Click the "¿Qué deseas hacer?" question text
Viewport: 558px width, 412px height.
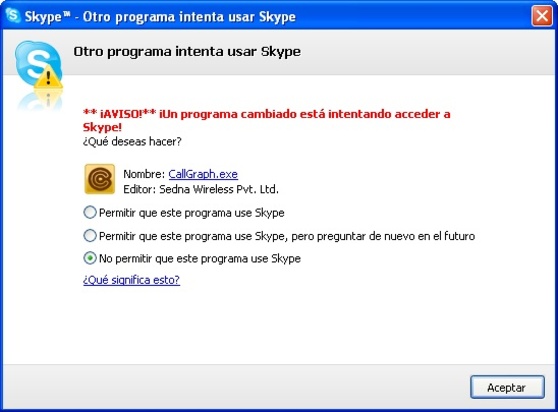pos(132,142)
